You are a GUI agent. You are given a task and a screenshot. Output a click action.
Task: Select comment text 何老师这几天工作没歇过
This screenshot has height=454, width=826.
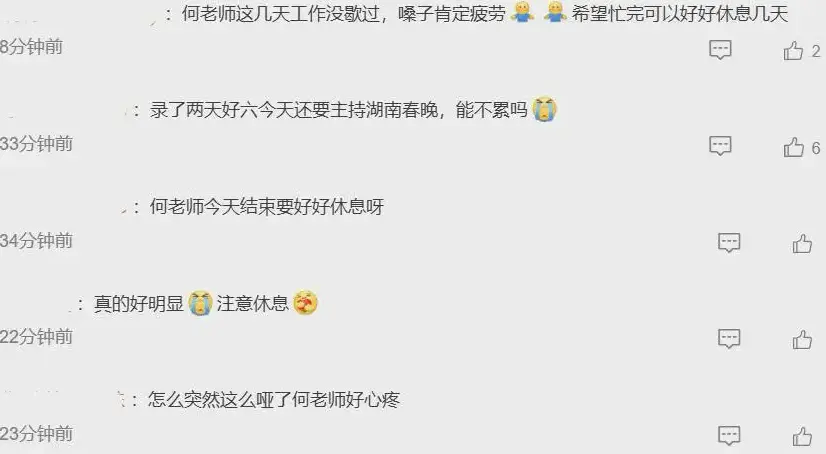tap(281, 14)
